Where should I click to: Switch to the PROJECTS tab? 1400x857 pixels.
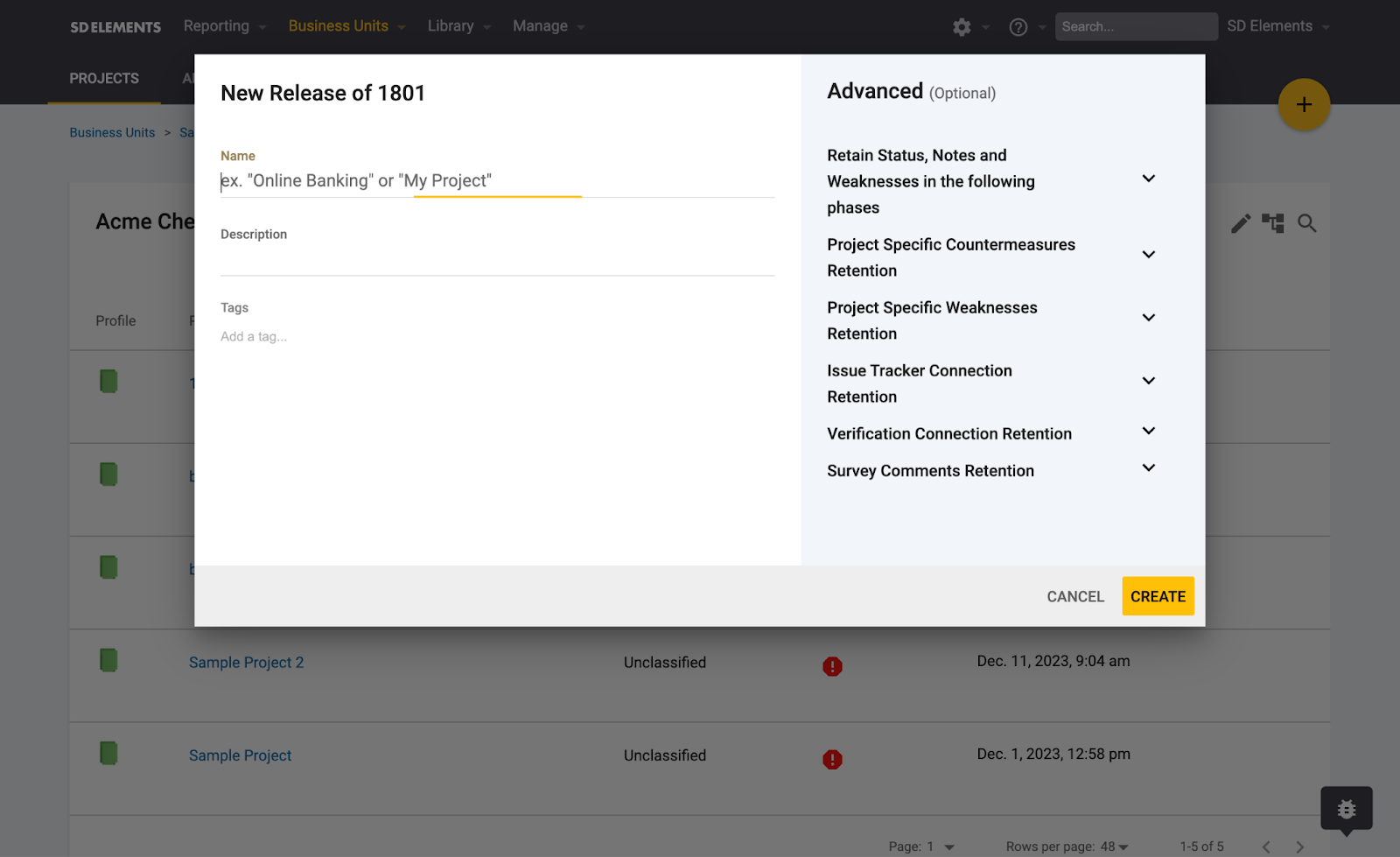click(104, 78)
